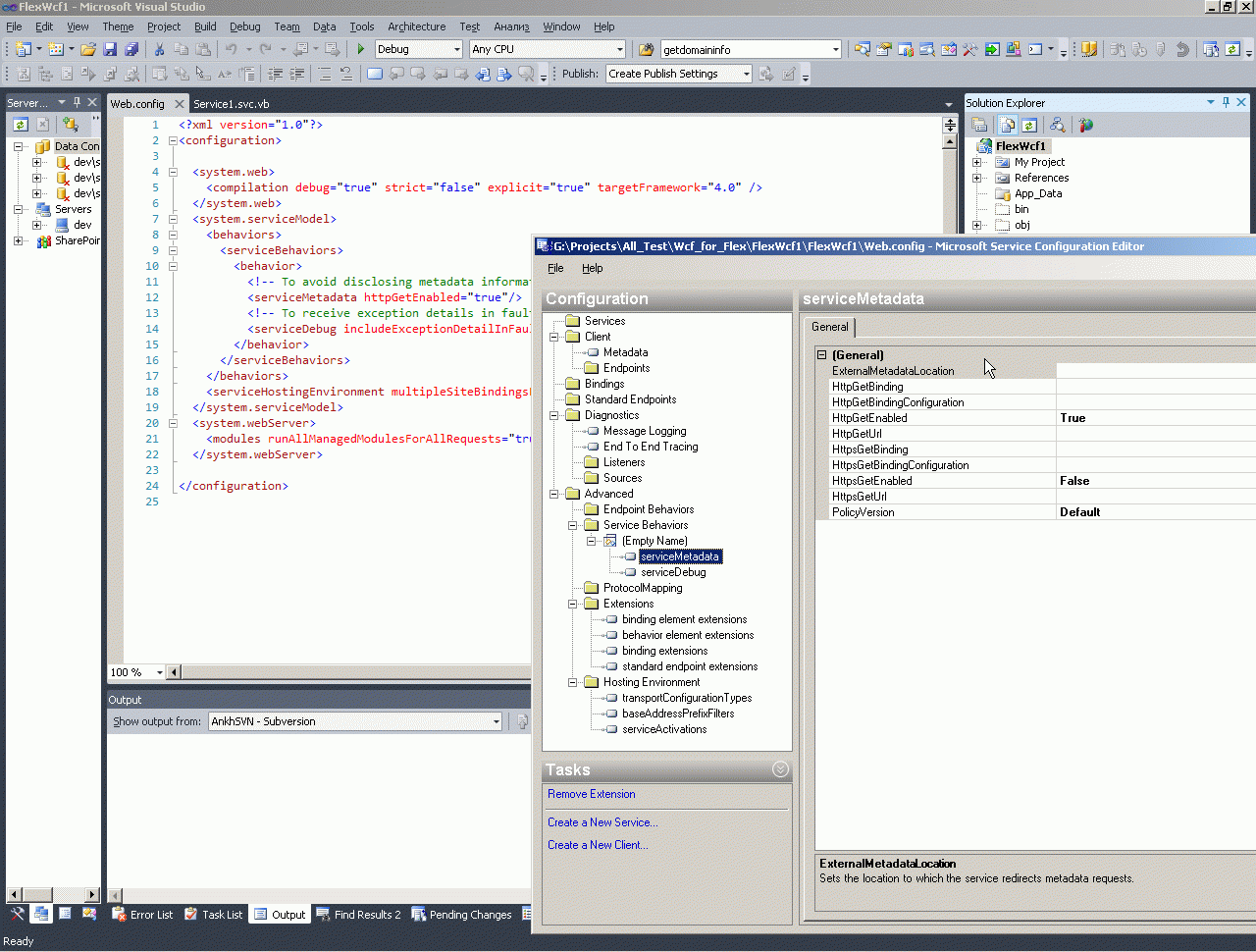Toggle Show All Files in Solution Explorer
Screen dimensions: 1256x952
click(x=1007, y=125)
